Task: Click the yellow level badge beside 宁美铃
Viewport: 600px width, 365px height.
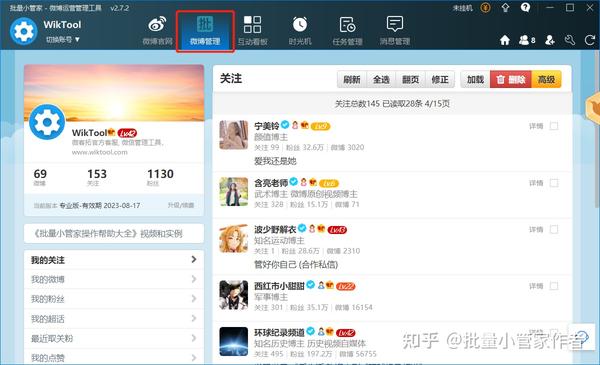Action: 320,126
